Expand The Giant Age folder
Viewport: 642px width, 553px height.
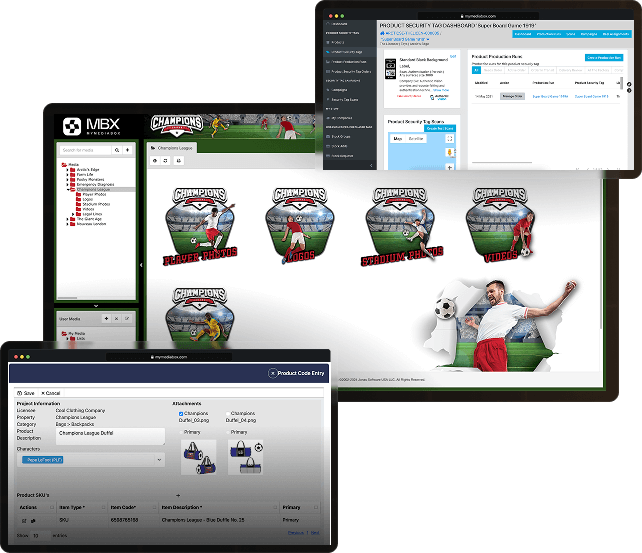(x=68, y=219)
